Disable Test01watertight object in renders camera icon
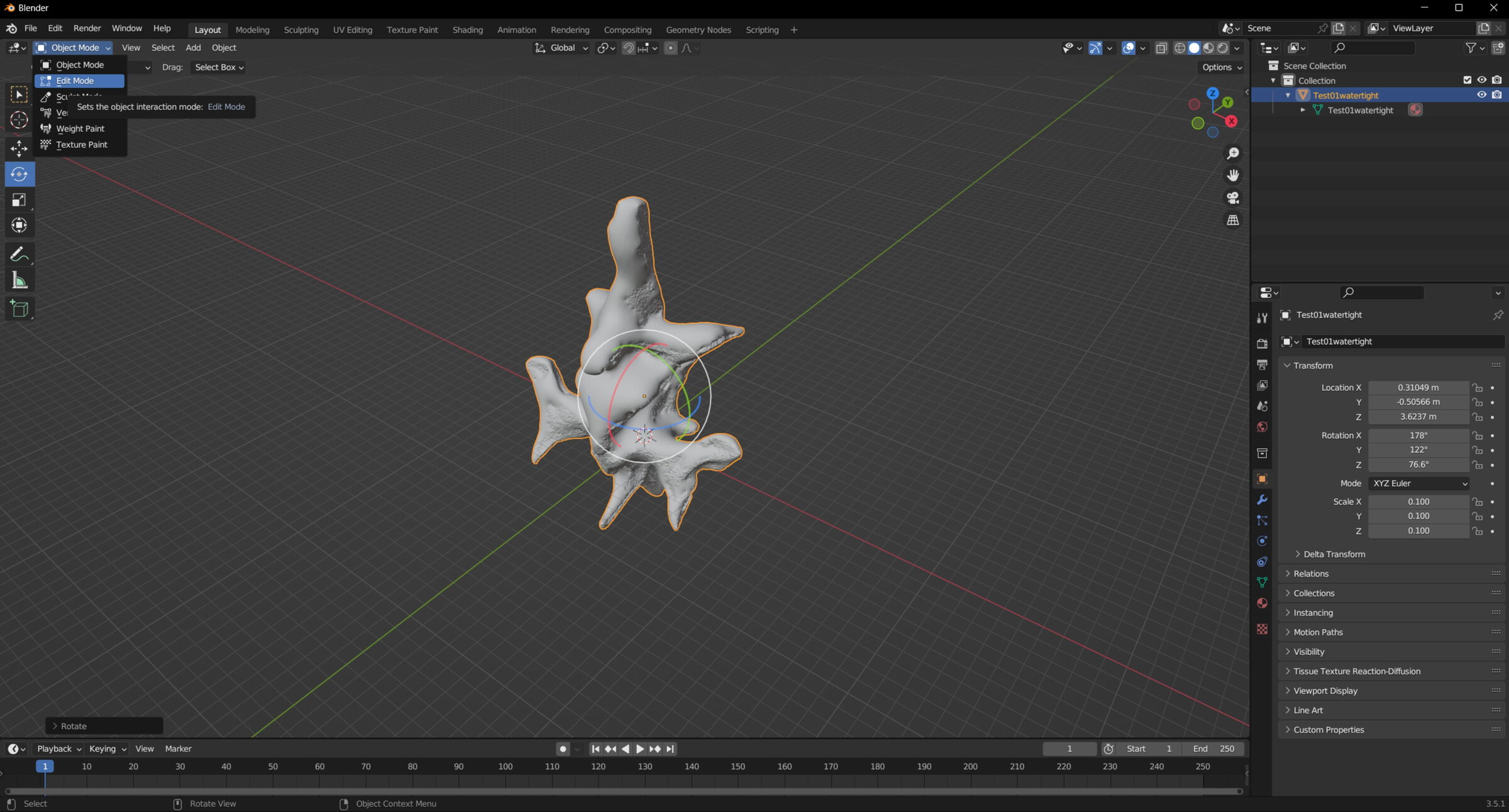1509x812 pixels. coord(1497,95)
